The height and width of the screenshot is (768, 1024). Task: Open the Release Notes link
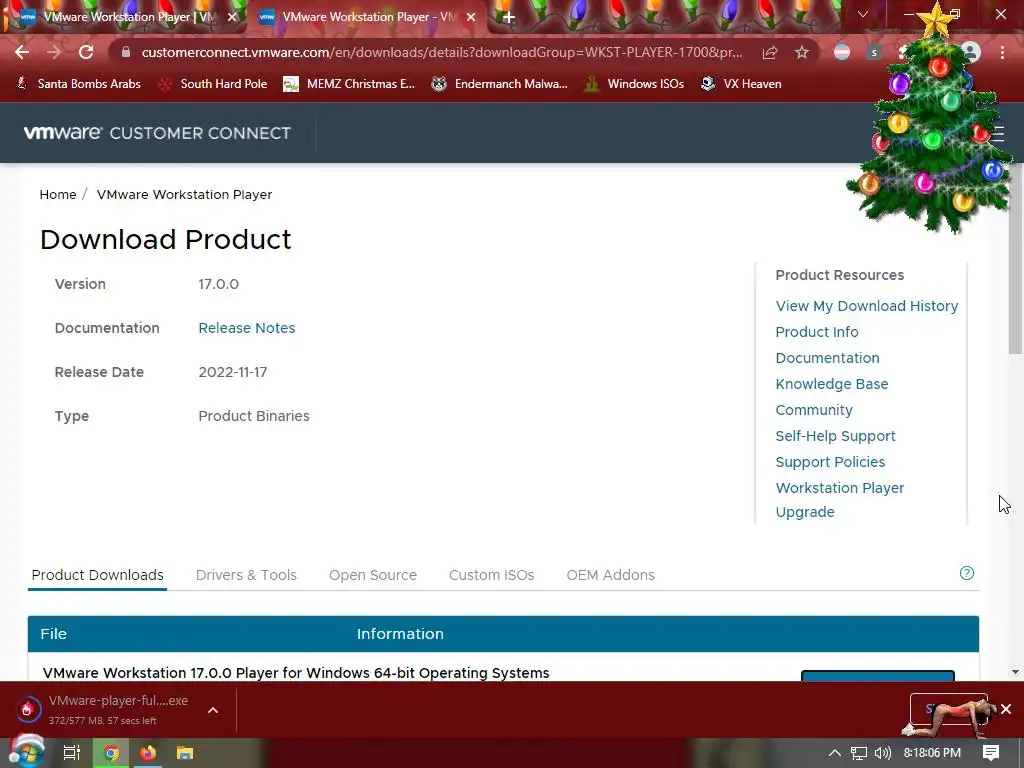pos(246,328)
